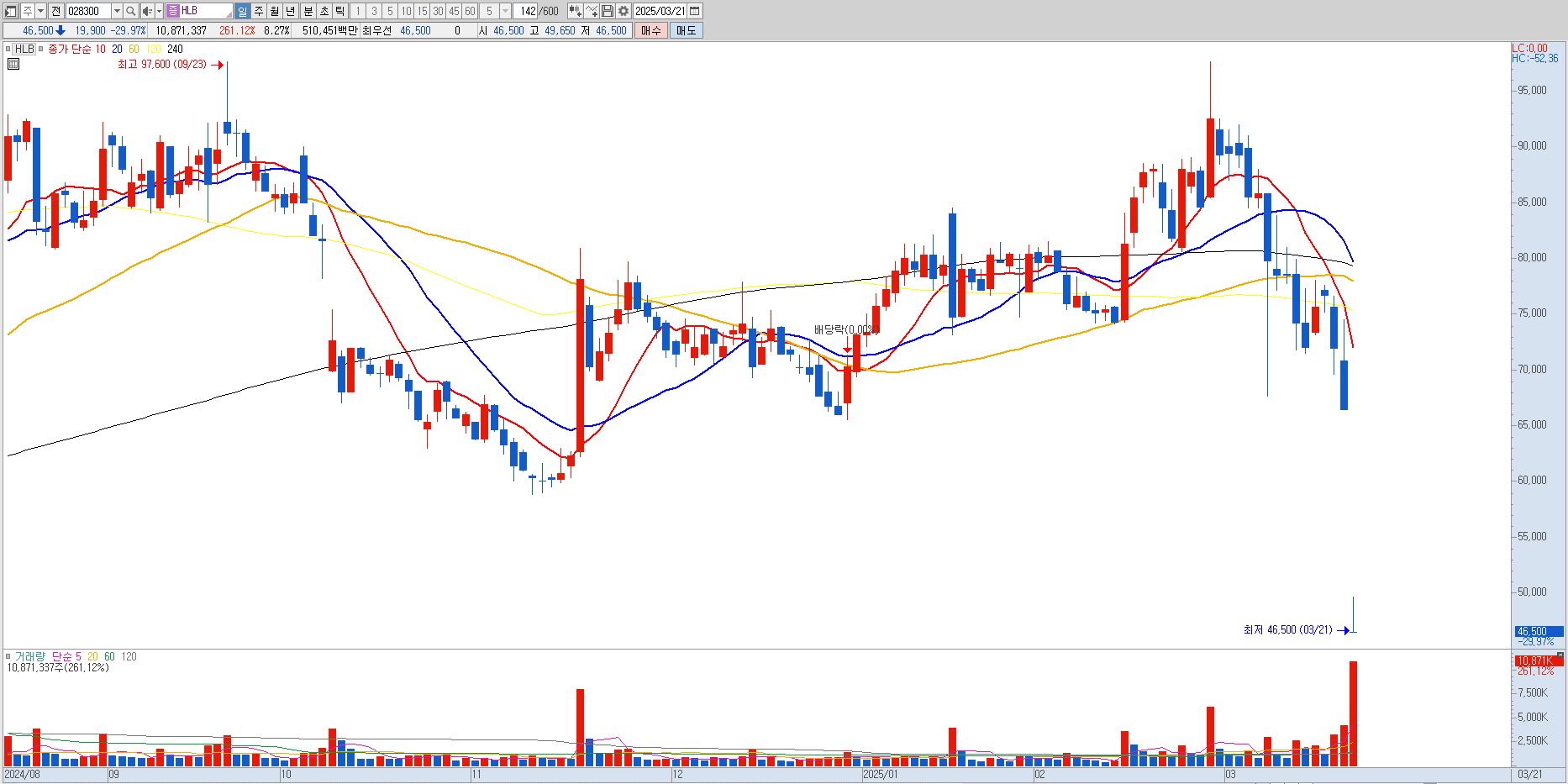Click the 종가 단순 moving average label
Image resolution: width=1568 pixels, height=784 pixels.
(71, 49)
